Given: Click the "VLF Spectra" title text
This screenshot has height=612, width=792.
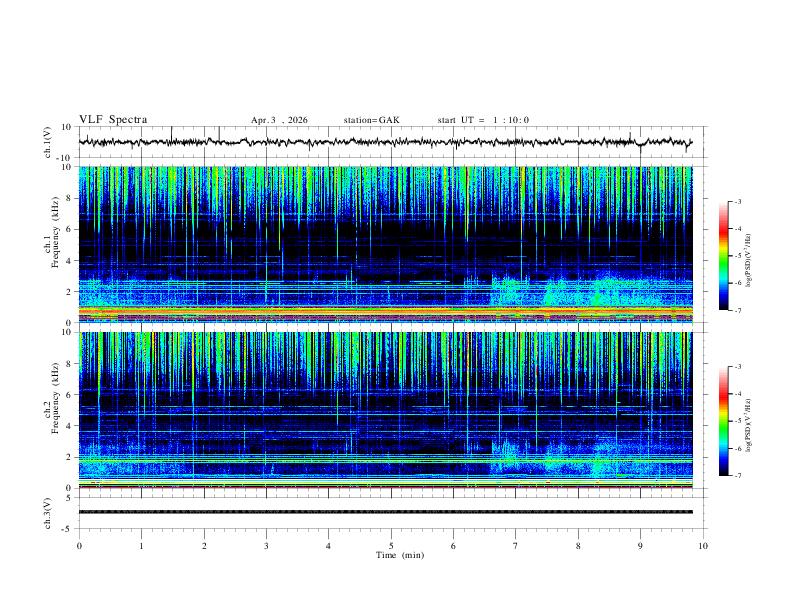Looking at the screenshot, I should (x=113, y=120).
